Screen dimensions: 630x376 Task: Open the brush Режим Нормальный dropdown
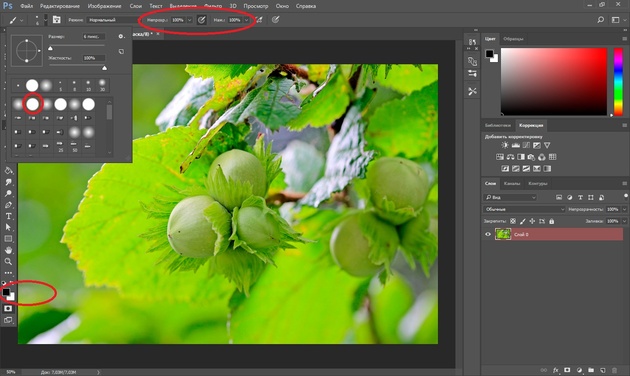click(x=111, y=20)
